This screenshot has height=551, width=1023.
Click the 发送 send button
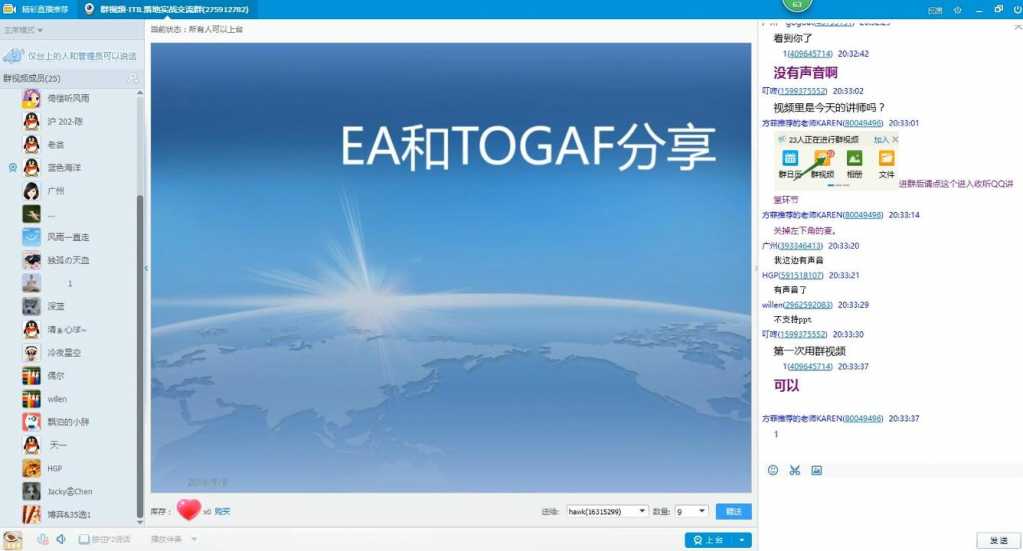click(998, 540)
